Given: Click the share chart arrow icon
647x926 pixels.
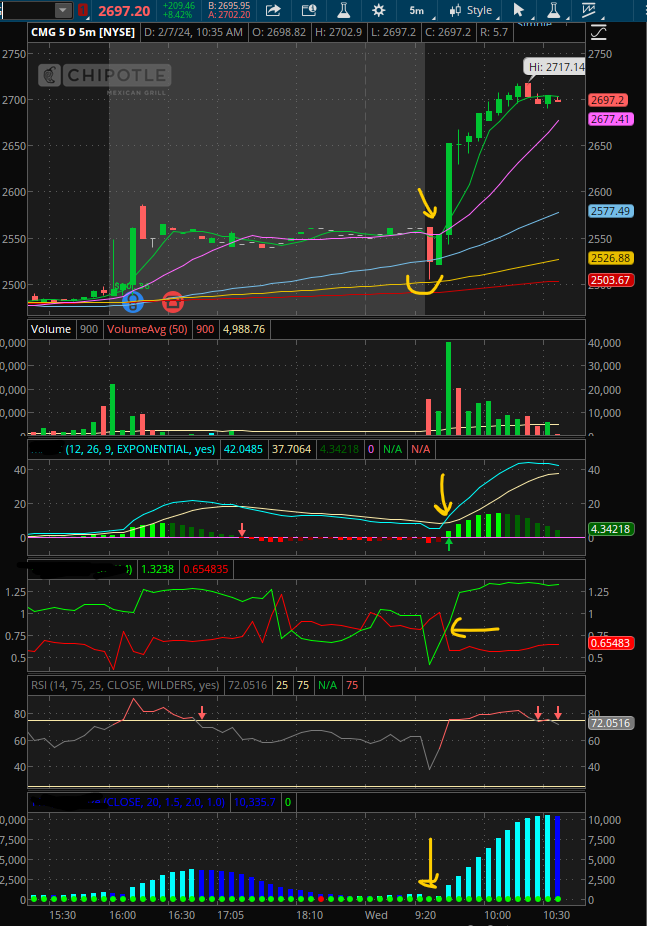Looking at the screenshot, I should click(273, 10).
